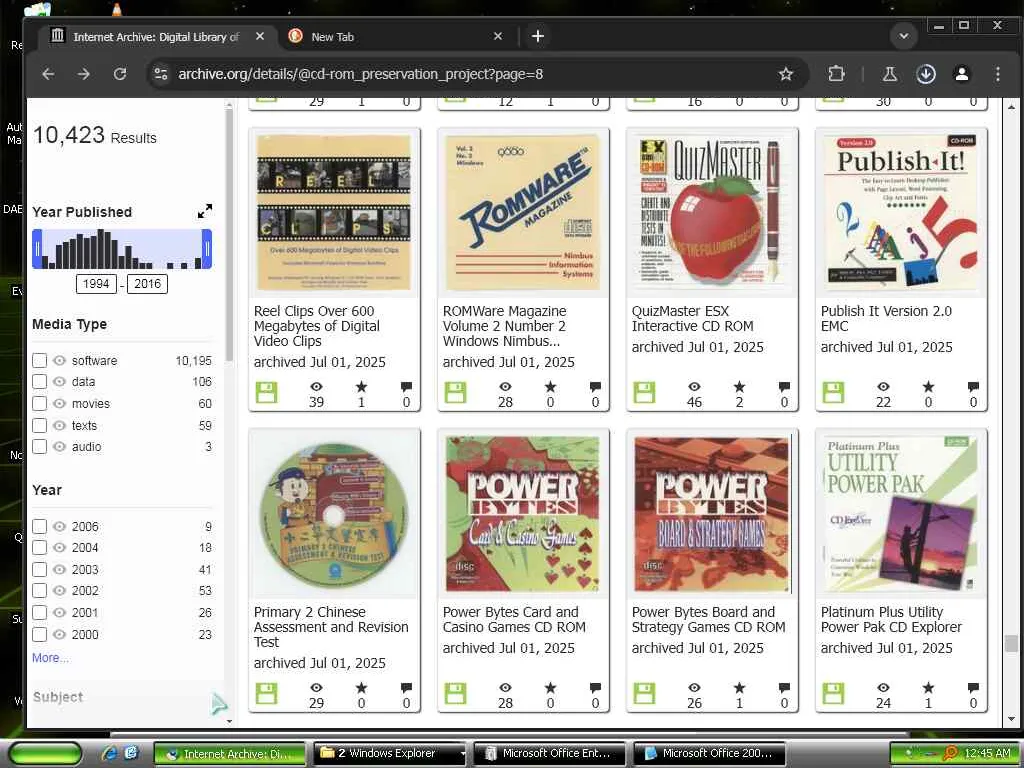Click the 1994 start year field
The width and height of the screenshot is (1024, 768).
pyautogui.click(x=96, y=283)
